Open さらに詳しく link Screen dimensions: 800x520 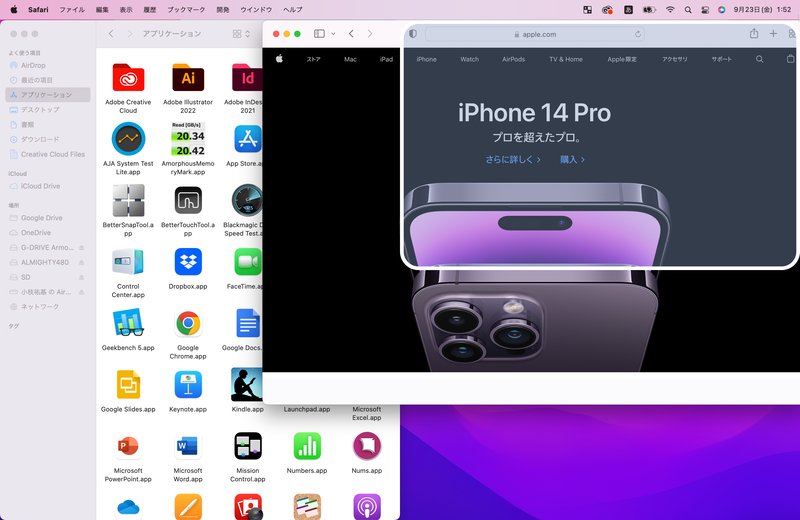tap(513, 160)
